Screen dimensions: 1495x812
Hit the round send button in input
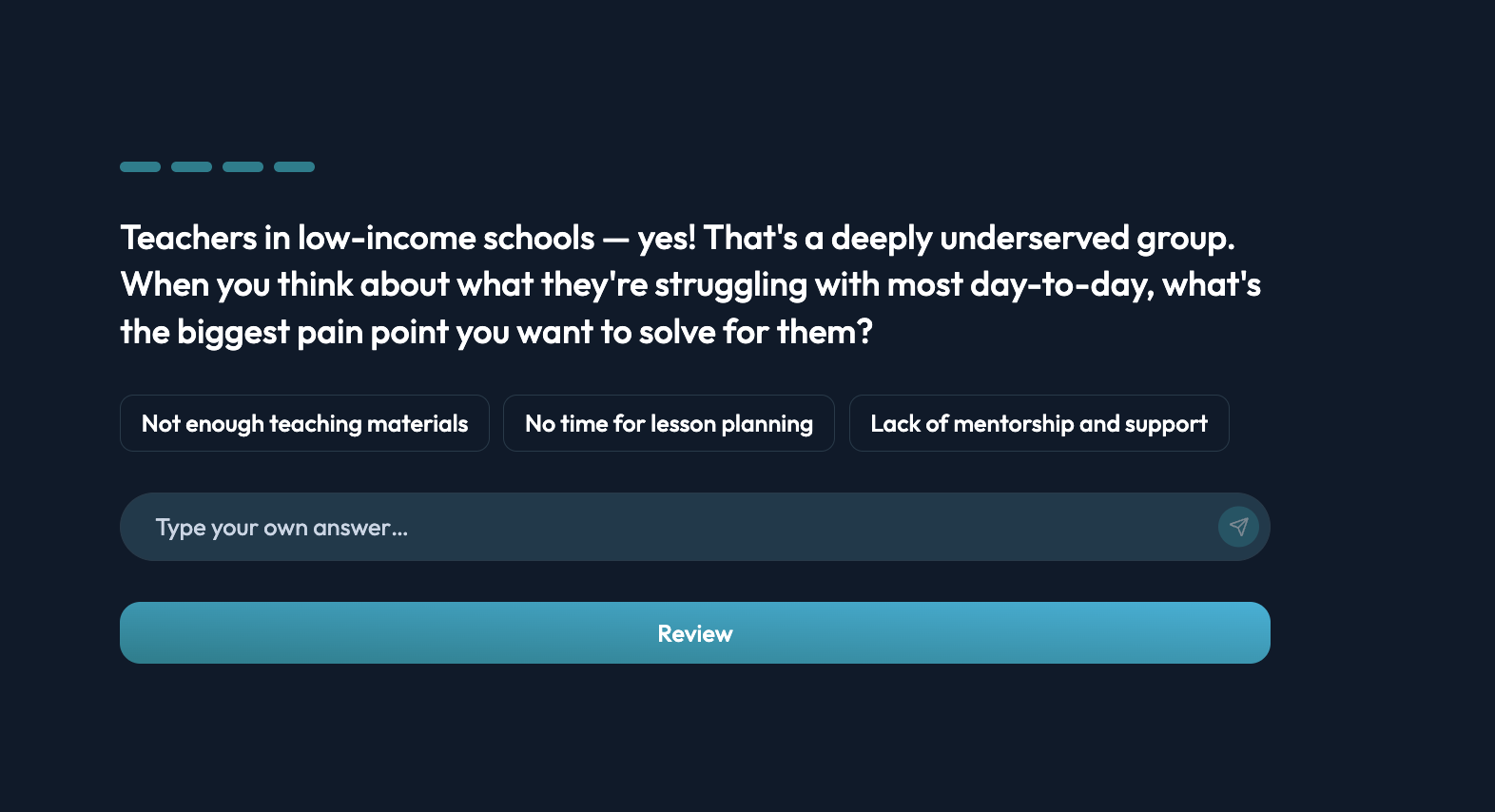click(1238, 527)
